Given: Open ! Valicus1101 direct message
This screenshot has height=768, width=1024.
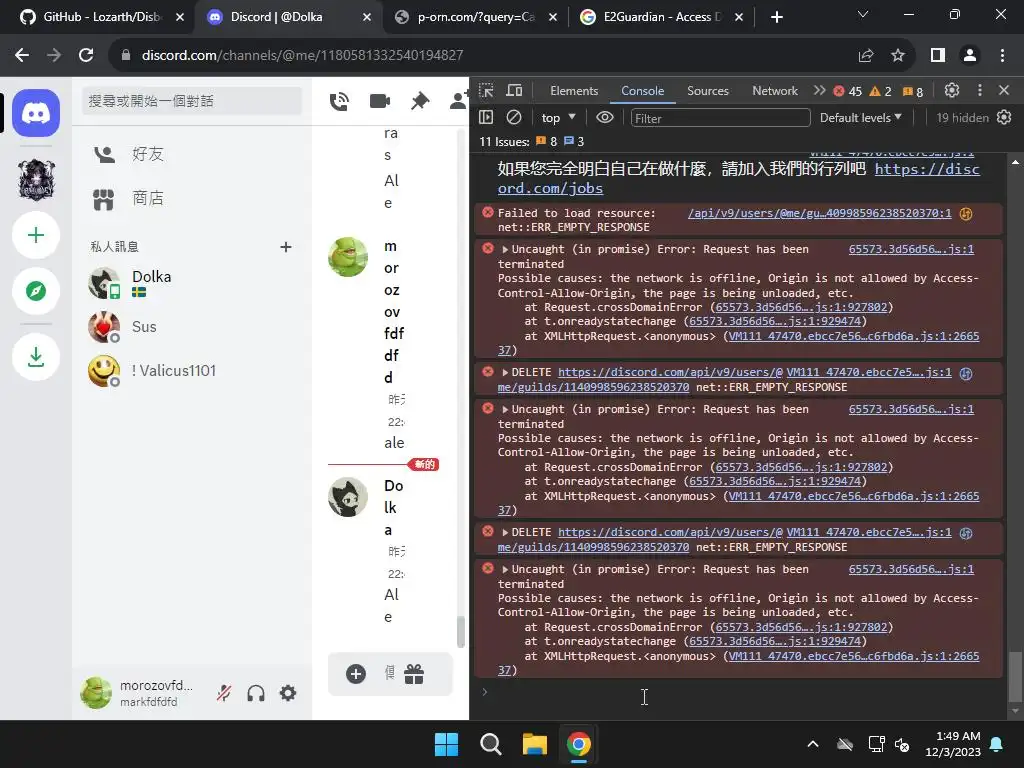Looking at the screenshot, I should pos(190,370).
